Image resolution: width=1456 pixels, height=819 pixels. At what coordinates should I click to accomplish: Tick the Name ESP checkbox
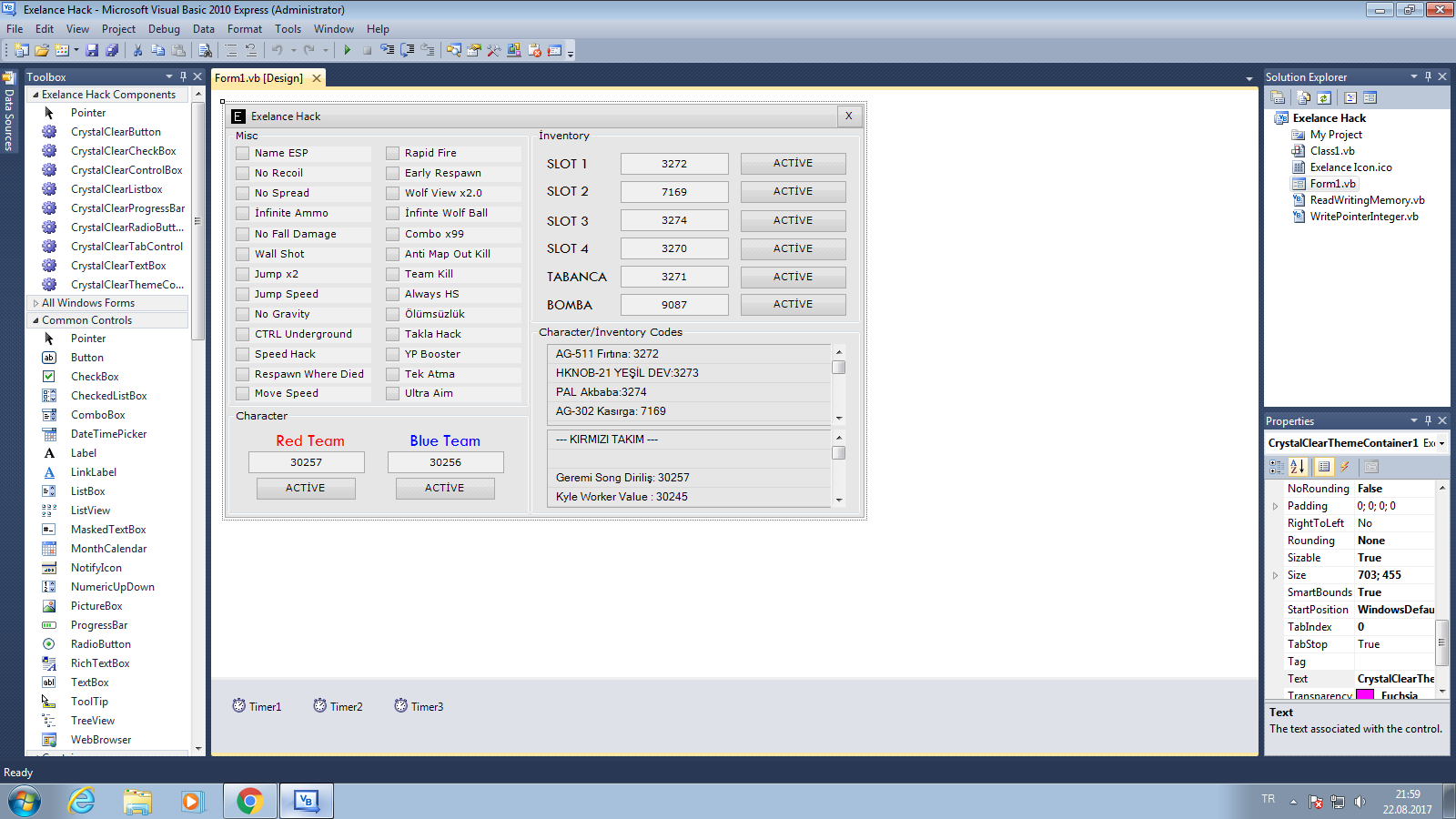click(x=242, y=153)
